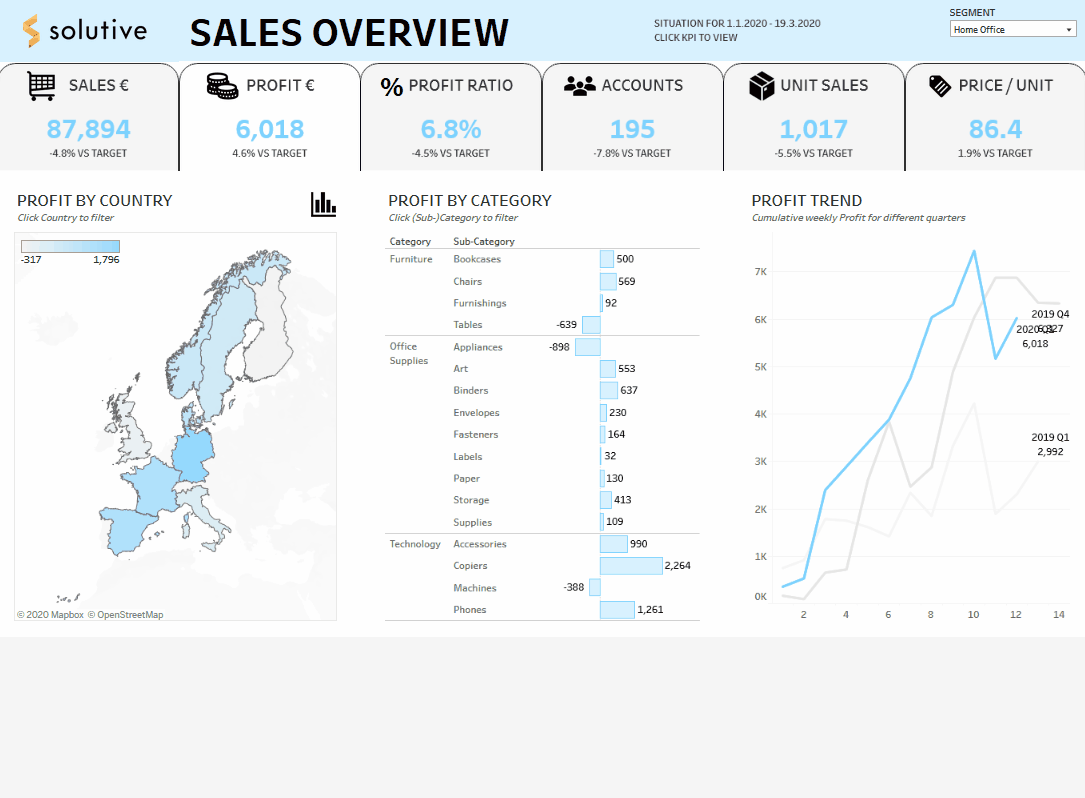
Task: Open the Segment dropdown
Action: (x=1012, y=30)
